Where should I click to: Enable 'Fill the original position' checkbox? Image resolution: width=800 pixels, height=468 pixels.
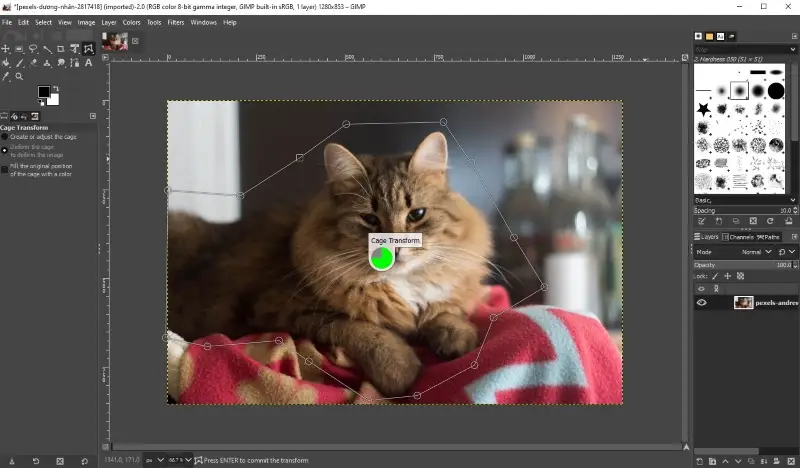coord(4,169)
